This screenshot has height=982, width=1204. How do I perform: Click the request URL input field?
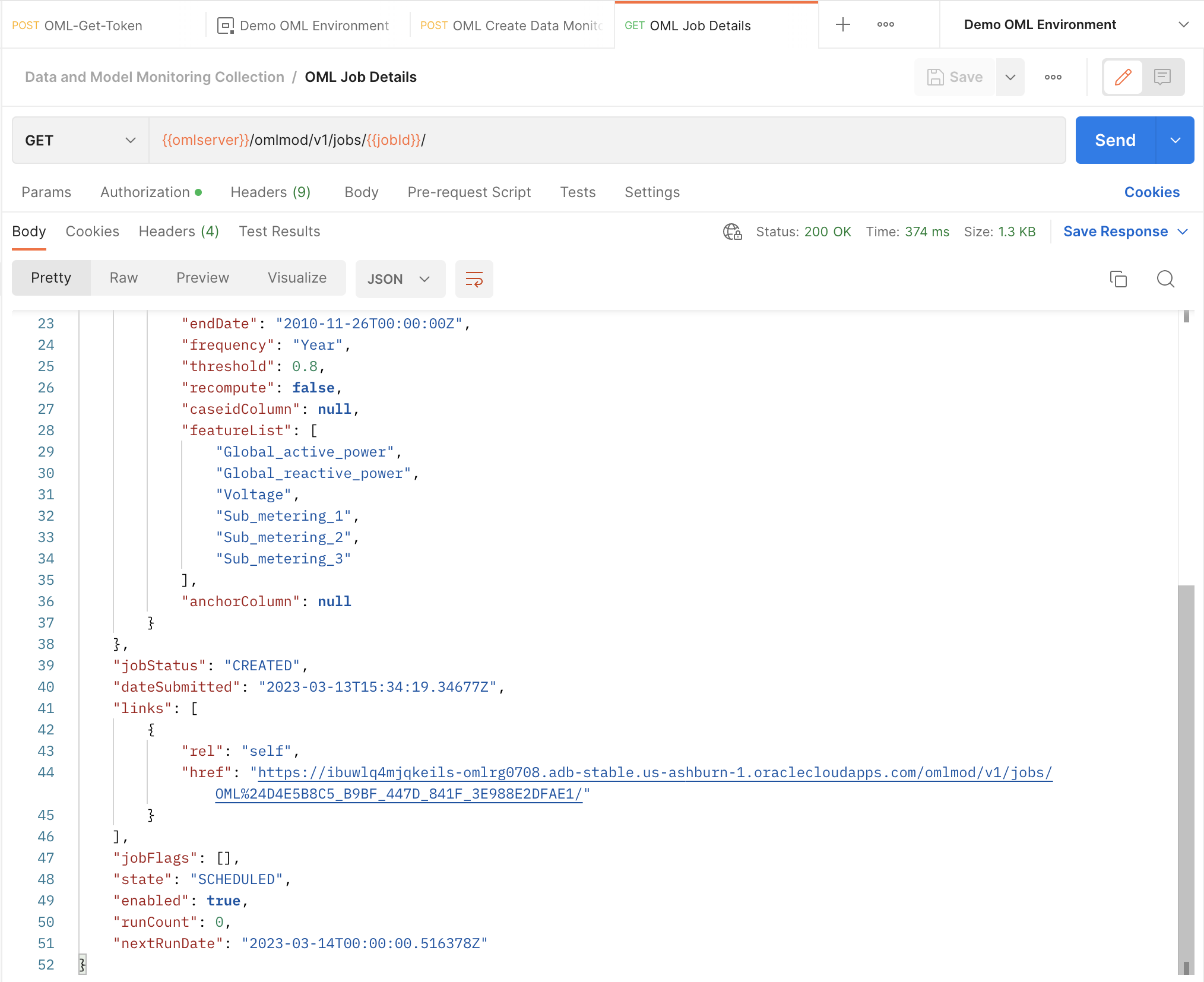pos(606,141)
